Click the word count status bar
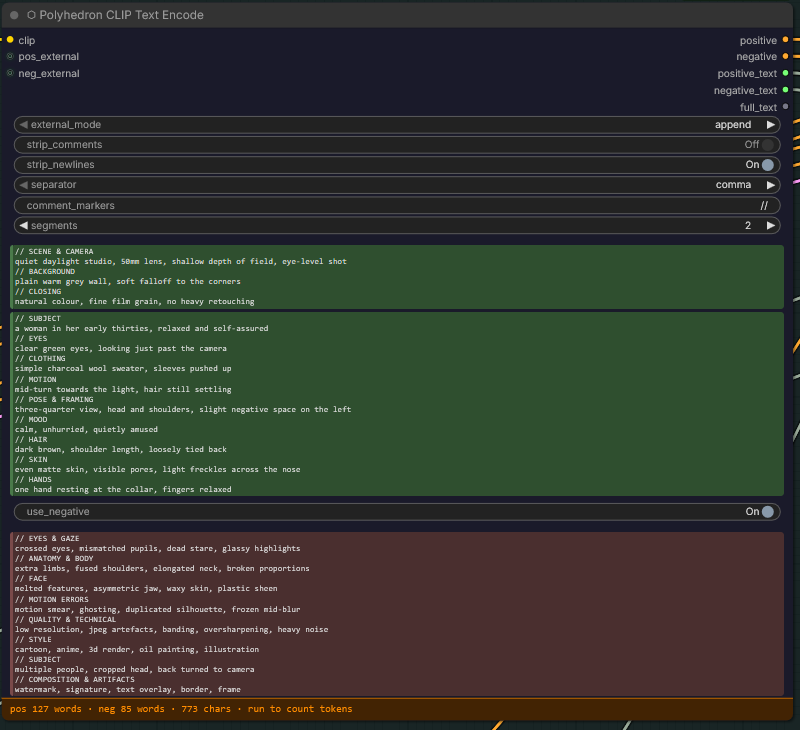The image size is (800, 730). click(397, 709)
